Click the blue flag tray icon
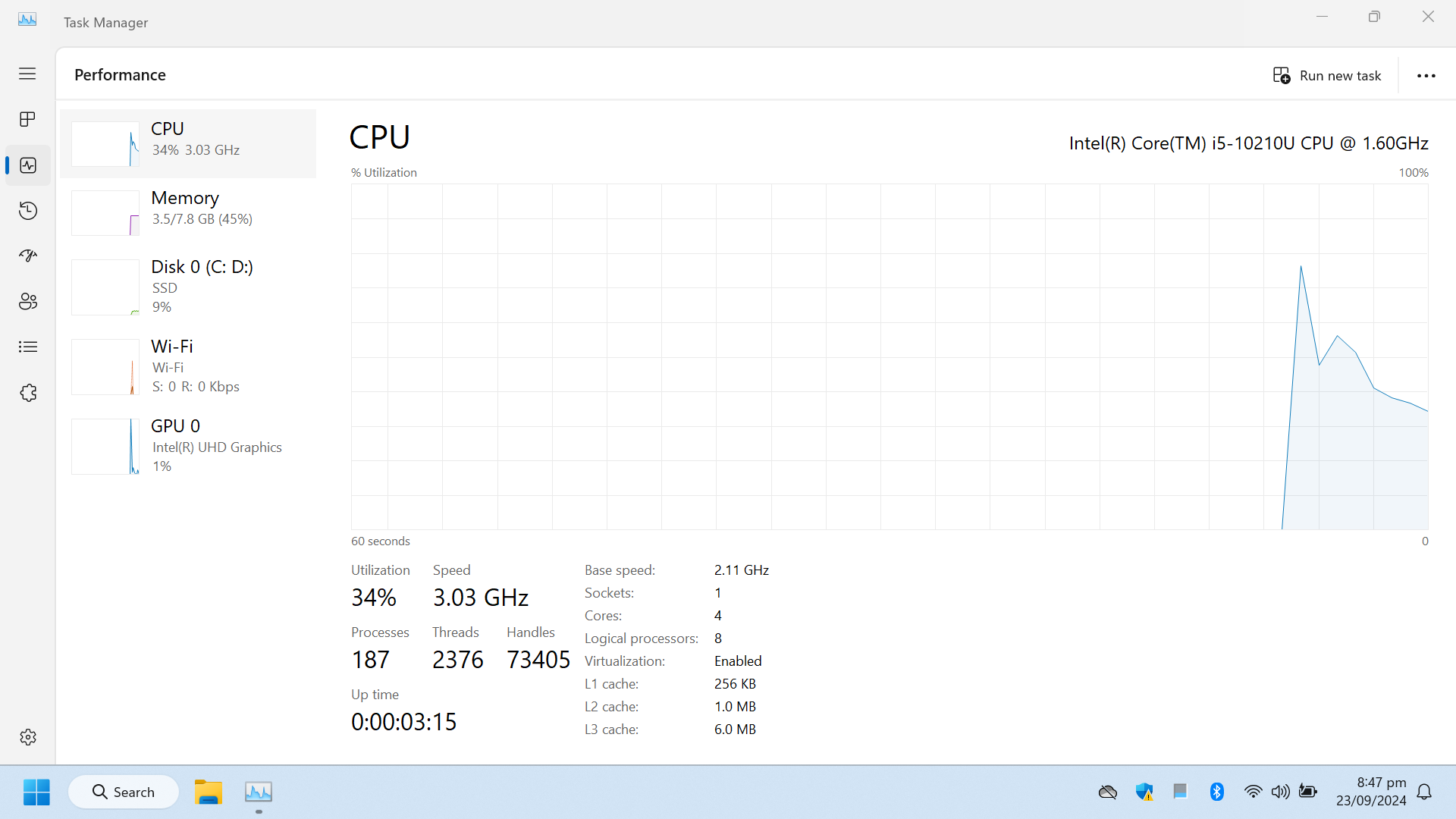This screenshot has height=819, width=1456. 1180,792
